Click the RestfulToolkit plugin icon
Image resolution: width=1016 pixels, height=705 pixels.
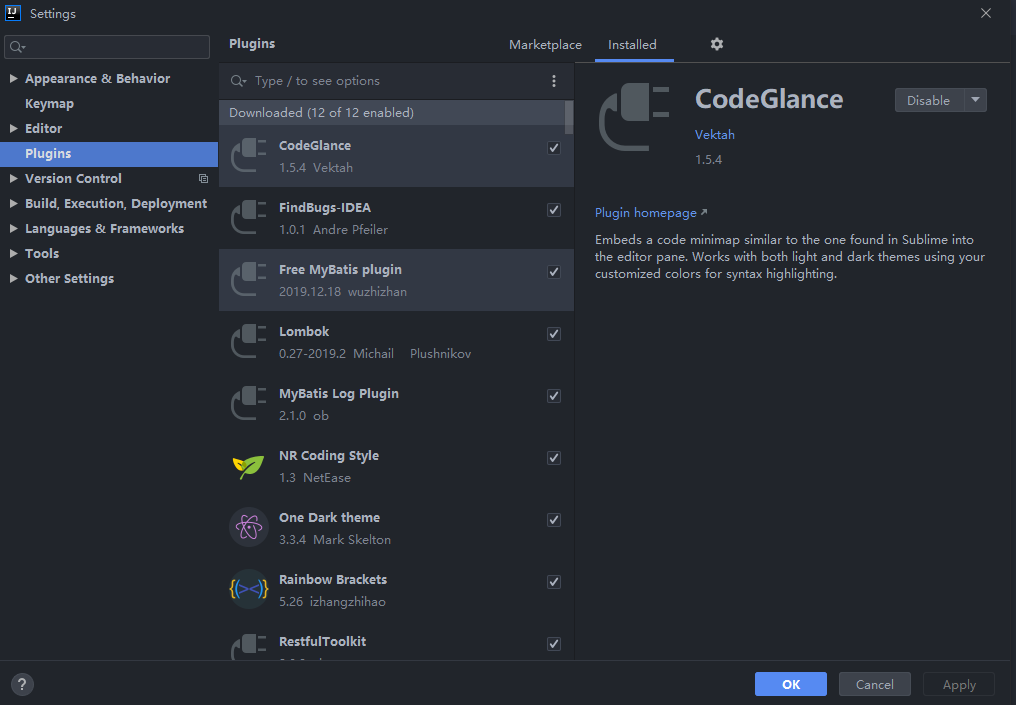[249, 647]
